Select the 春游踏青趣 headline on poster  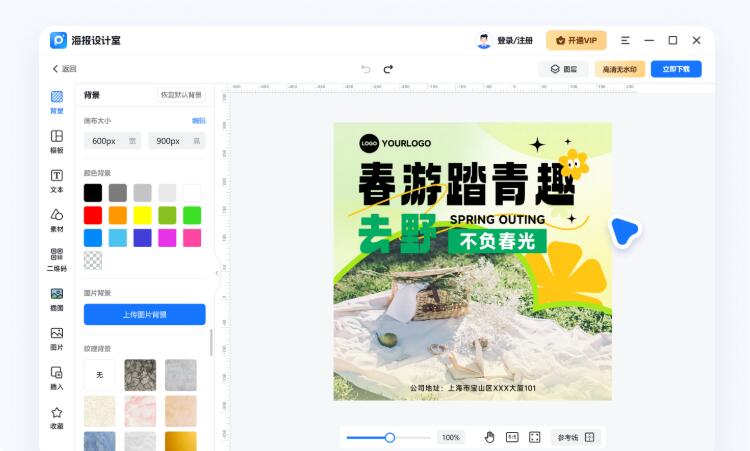click(x=466, y=184)
